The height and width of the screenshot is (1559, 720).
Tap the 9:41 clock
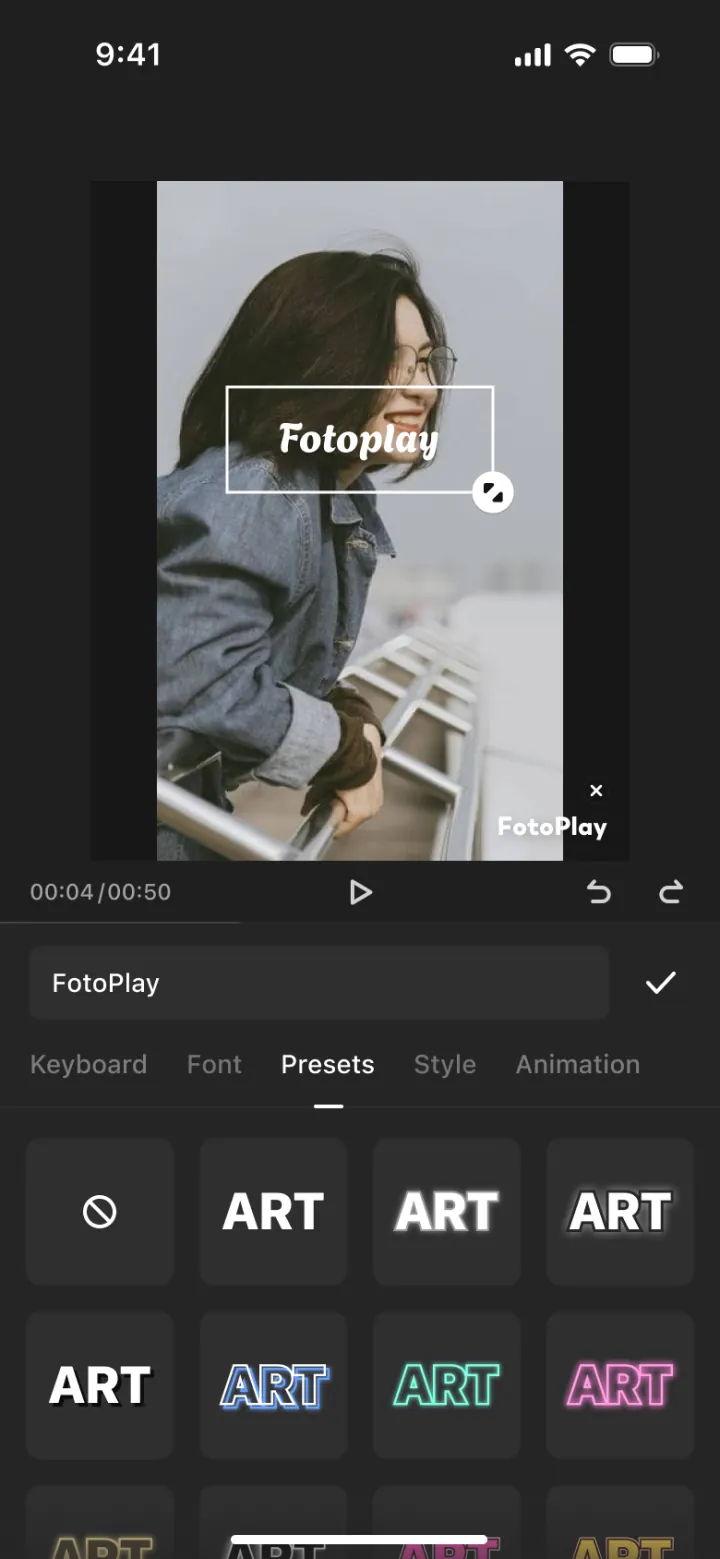[x=128, y=54]
